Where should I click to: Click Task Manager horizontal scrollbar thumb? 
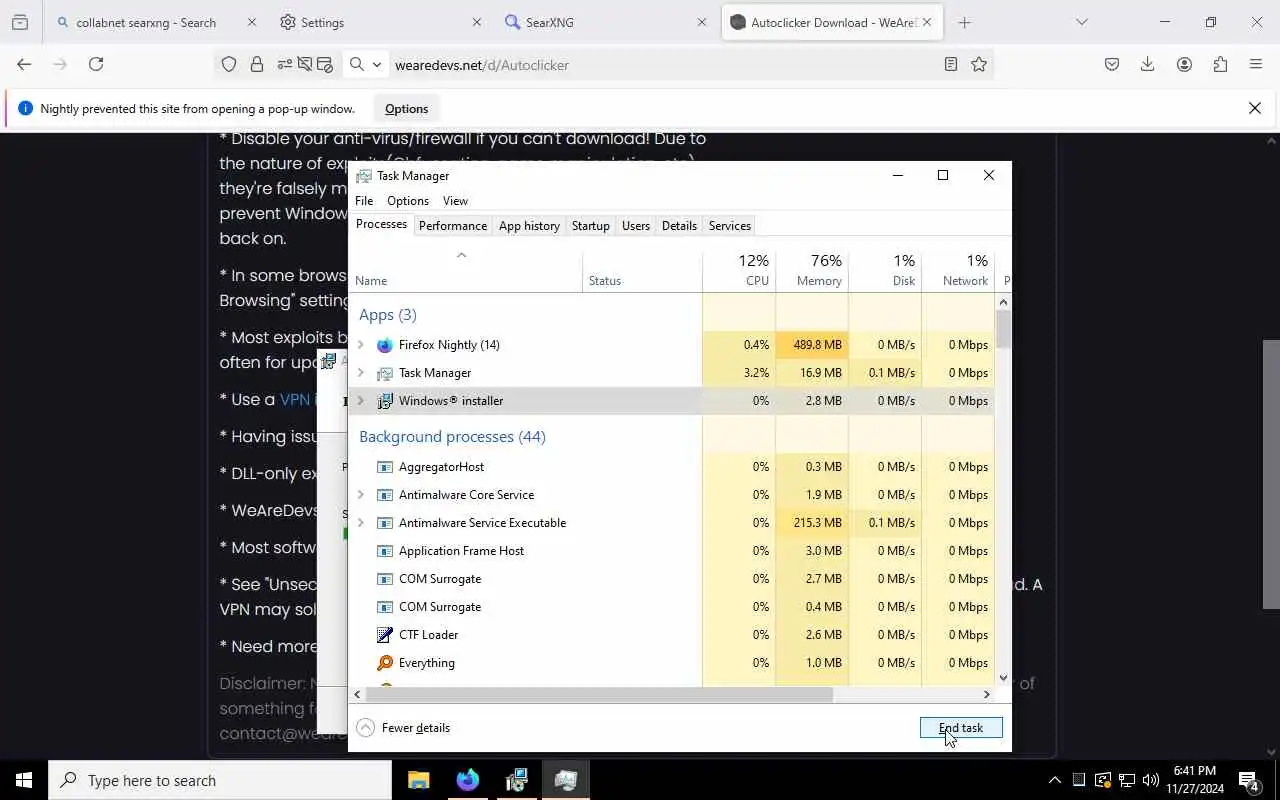[x=600, y=694]
